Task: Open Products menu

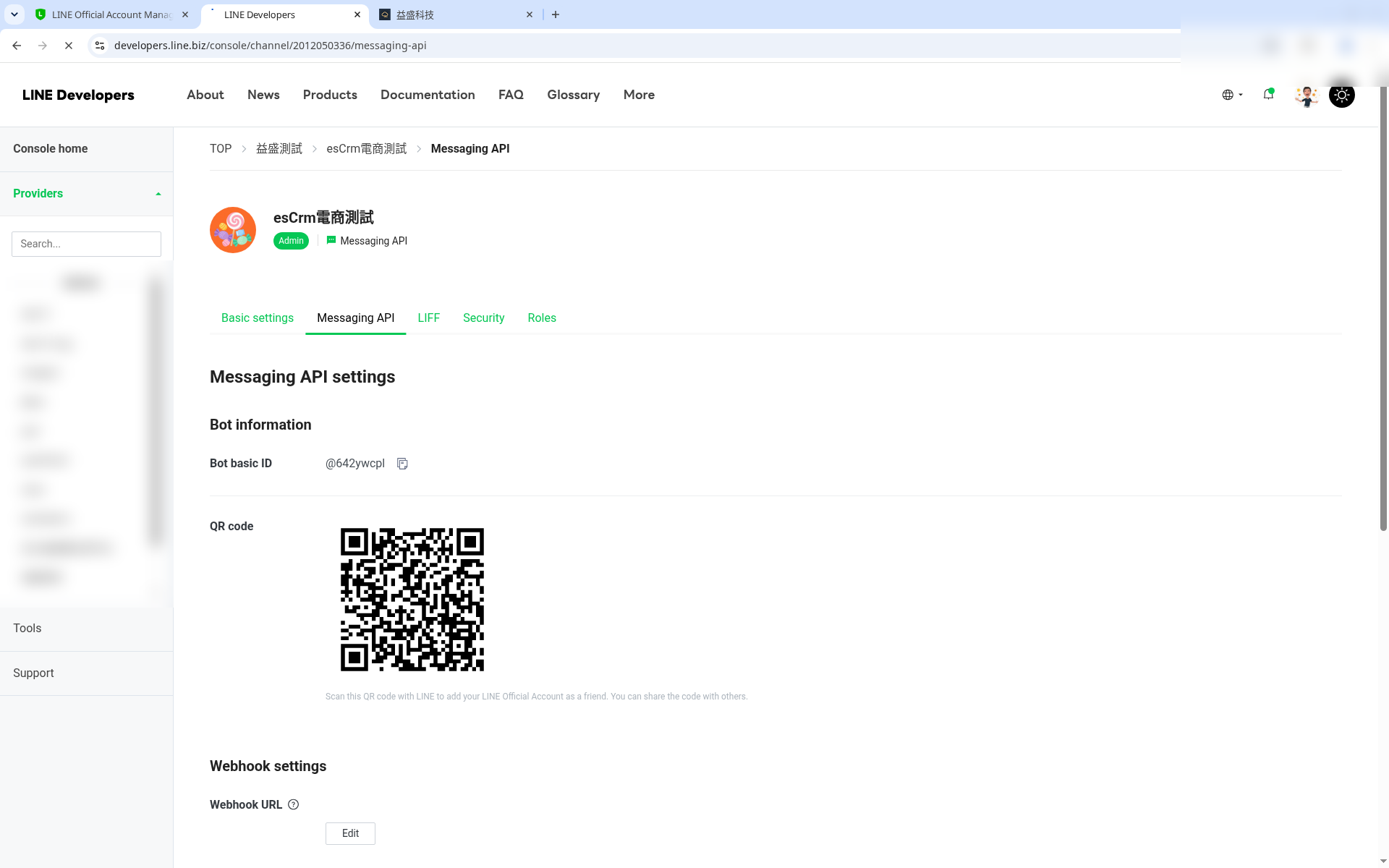Action: coord(330,95)
